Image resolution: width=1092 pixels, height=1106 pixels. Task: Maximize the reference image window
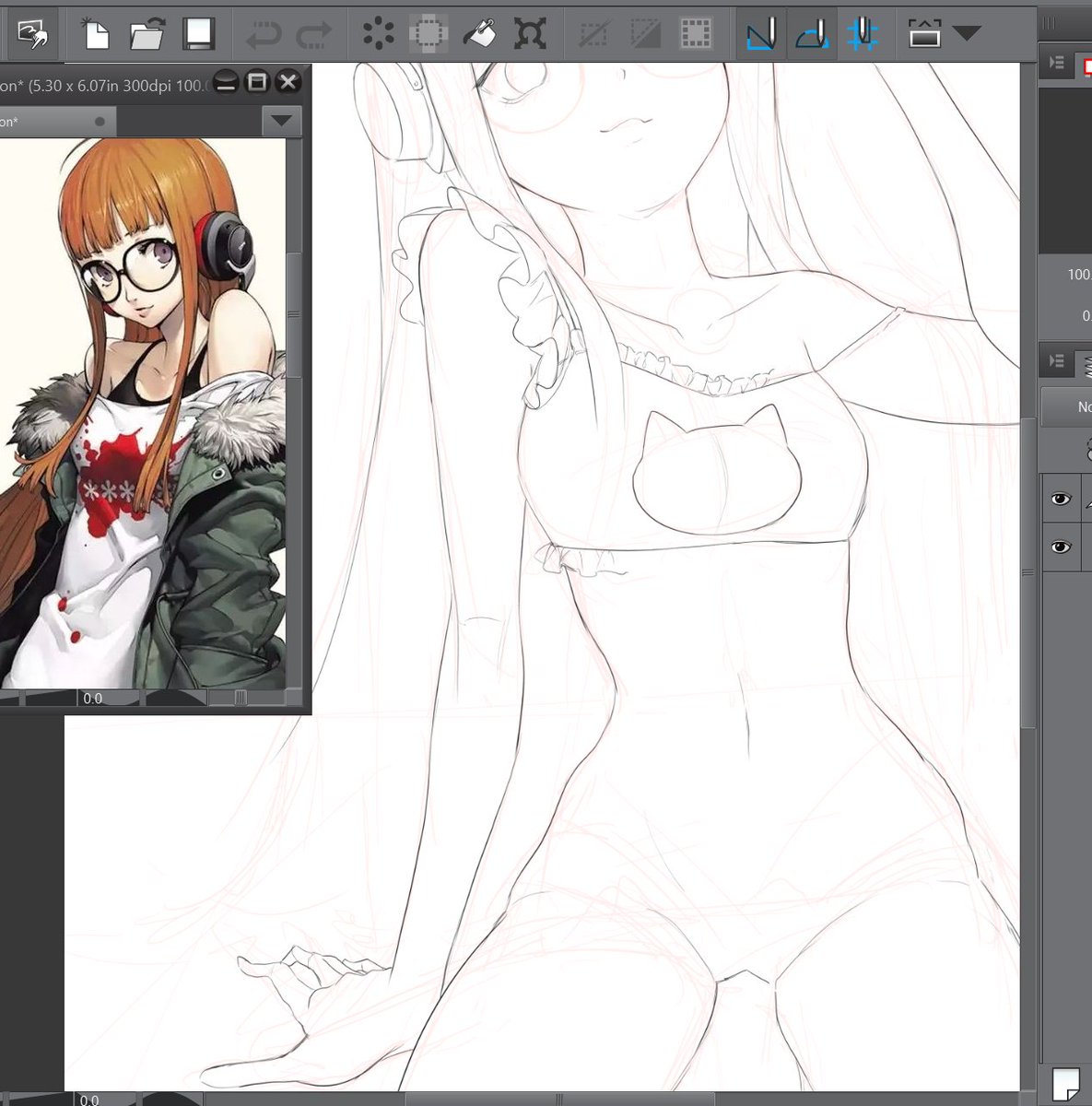(x=257, y=82)
